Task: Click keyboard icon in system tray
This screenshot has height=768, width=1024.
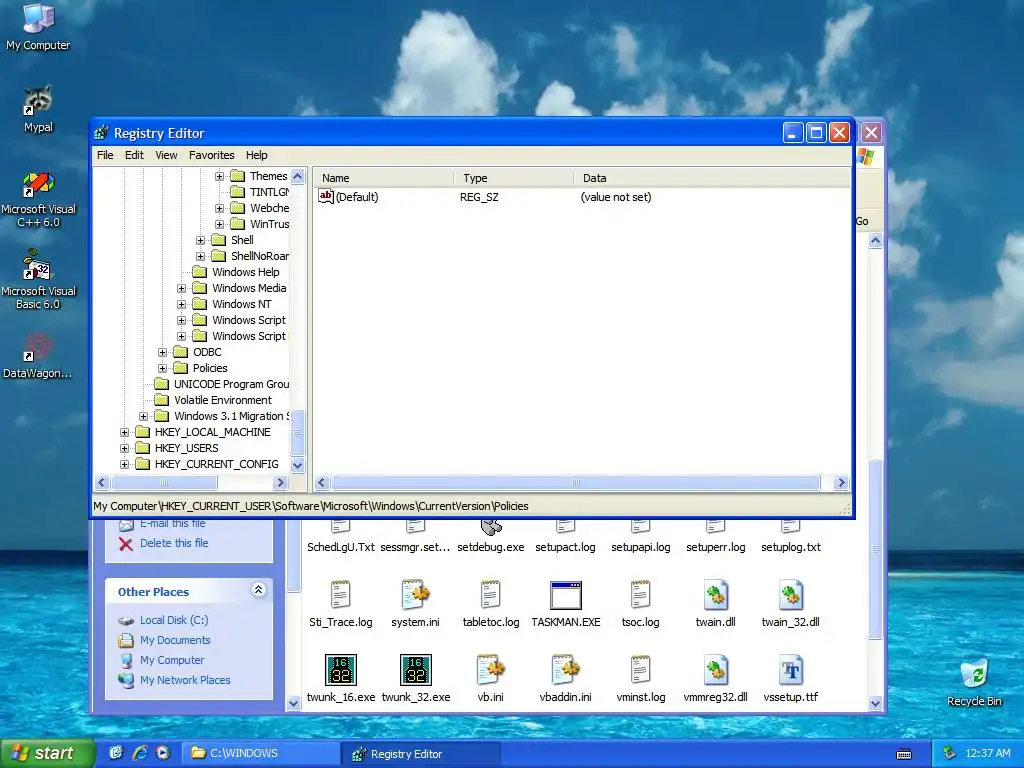Action: coord(904,754)
